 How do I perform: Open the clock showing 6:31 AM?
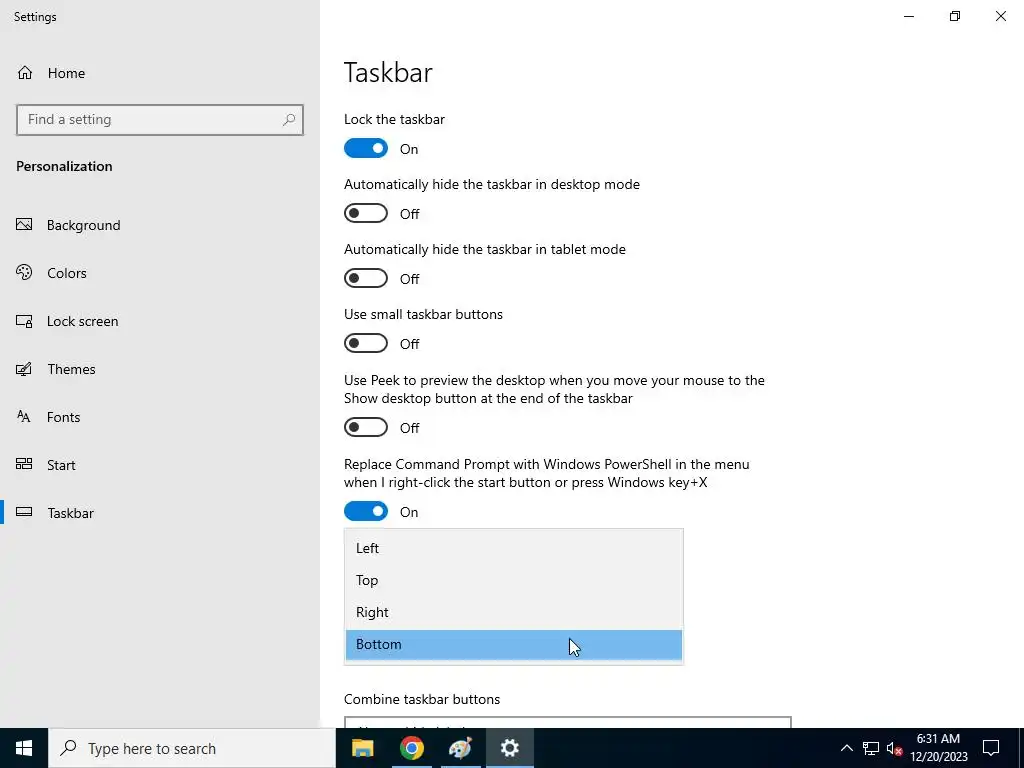click(x=938, y=748)
